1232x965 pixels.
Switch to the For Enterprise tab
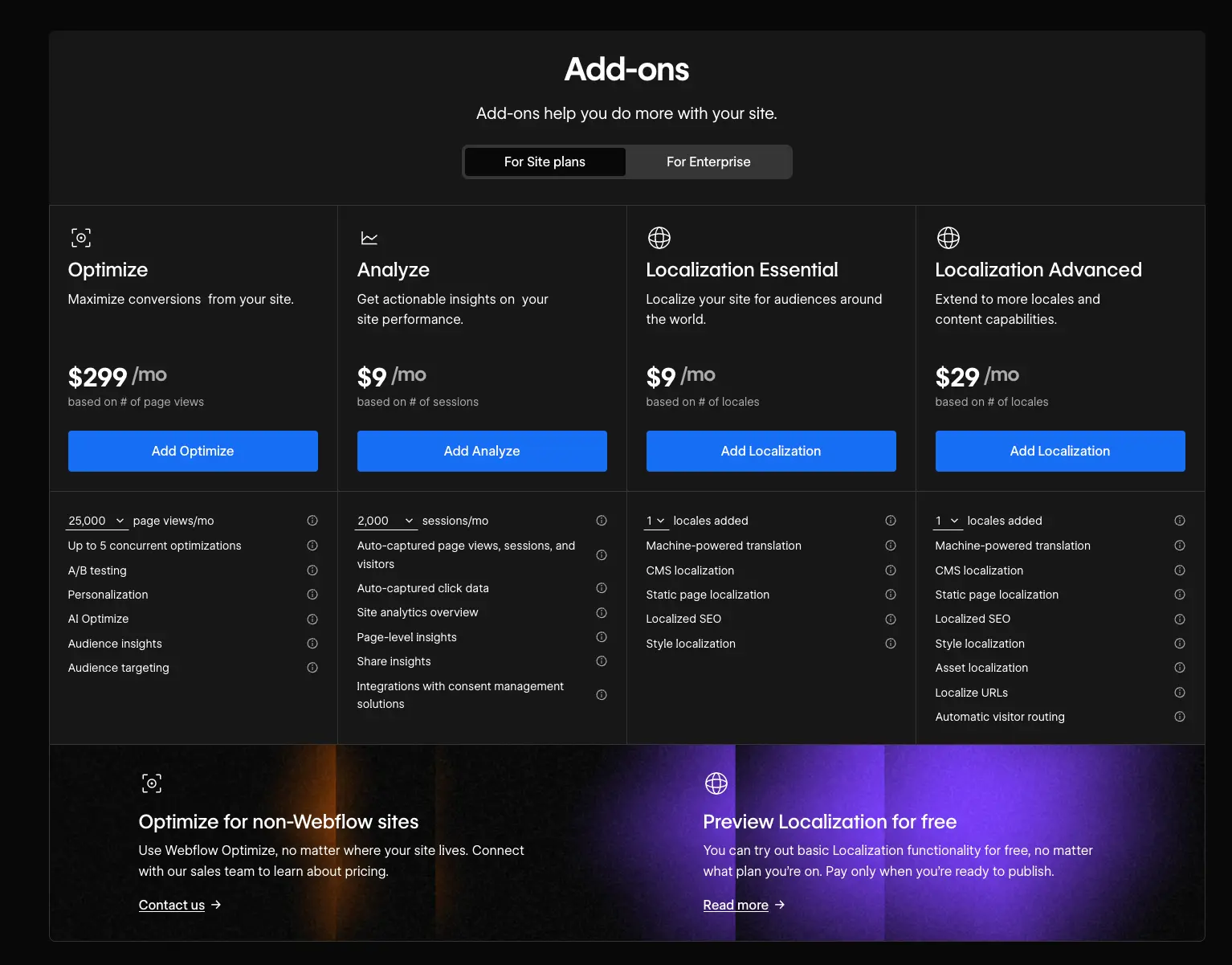pos(708,162)
